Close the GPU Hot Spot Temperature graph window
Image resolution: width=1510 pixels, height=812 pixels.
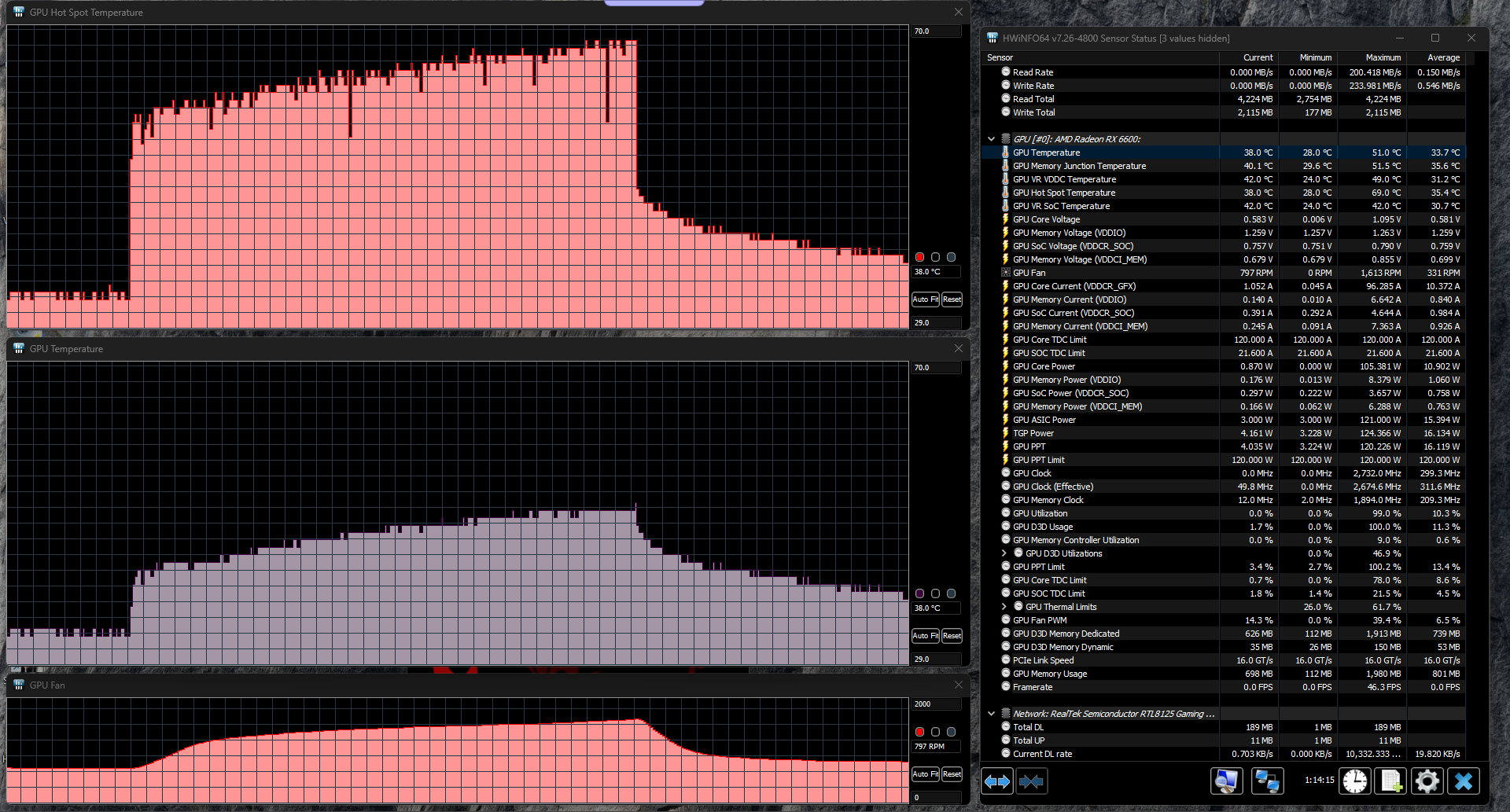[958, 13]
